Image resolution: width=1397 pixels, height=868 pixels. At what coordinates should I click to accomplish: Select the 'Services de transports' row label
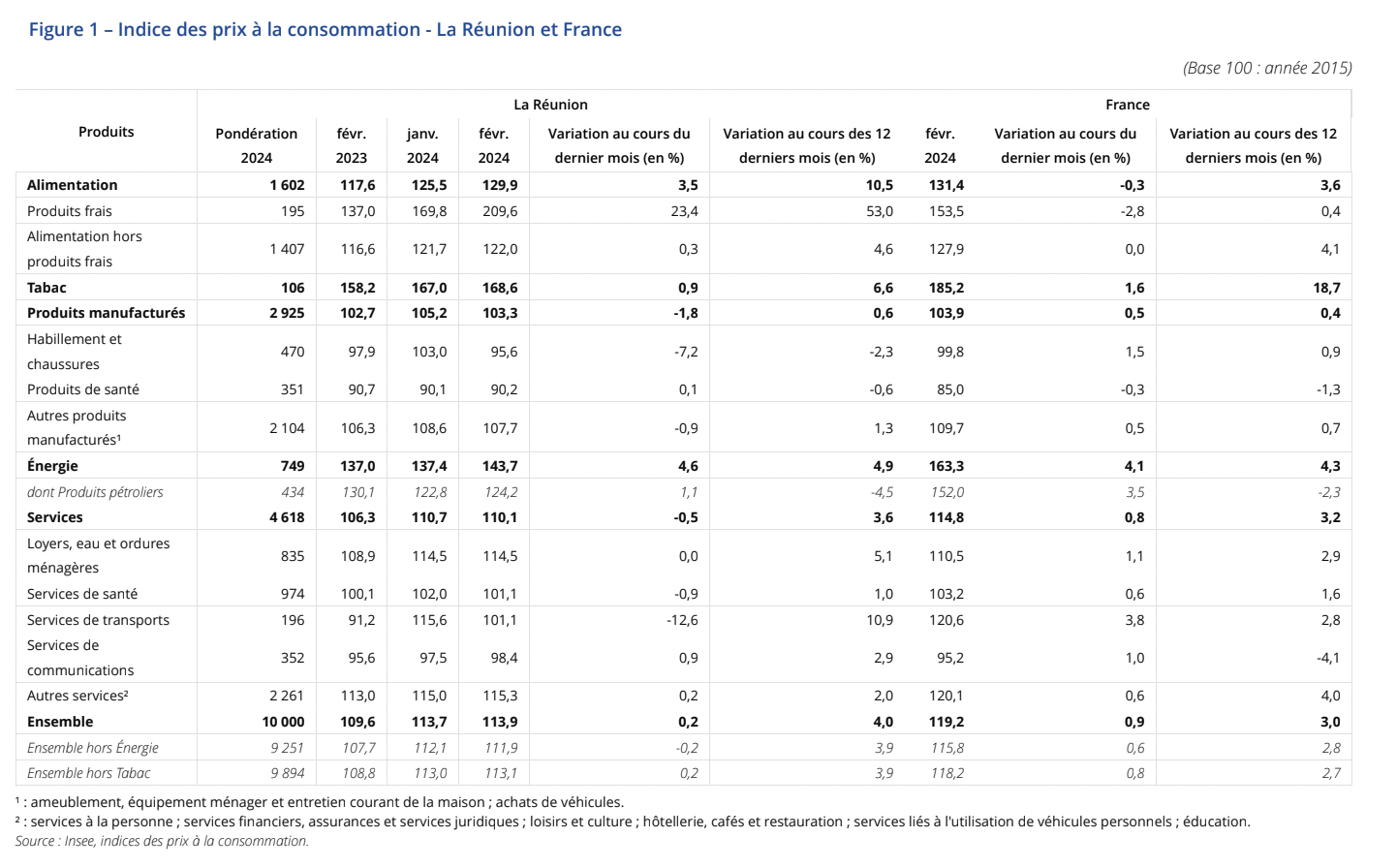98,620
